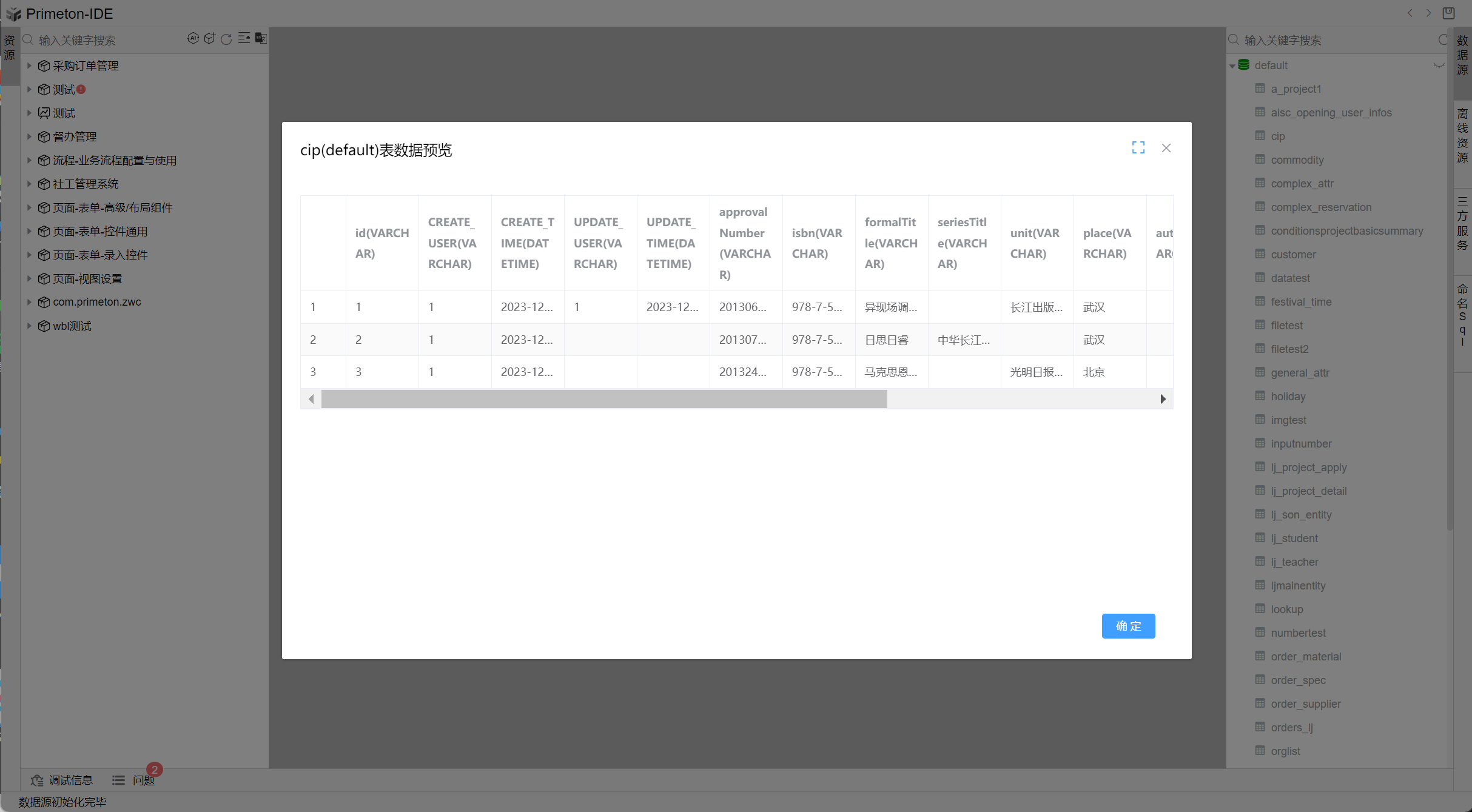Viewport: 1472px width, 812px height.
Task: Click the cip table icon in datasource list
Action: (1260, 136)
